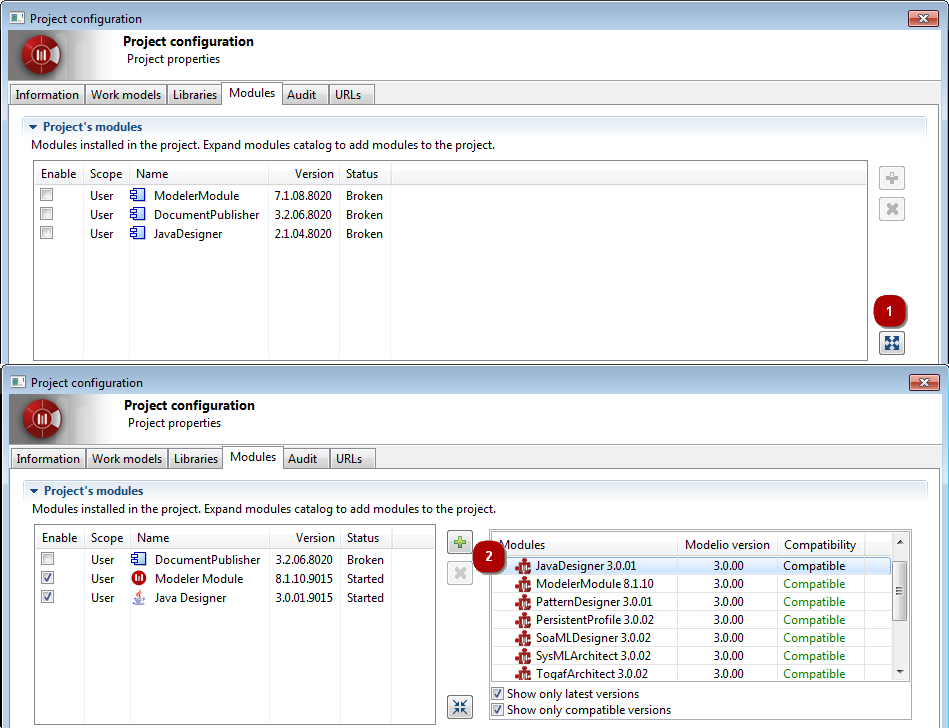
Task: Switch to Audit tab in lower dialog
Action: tap(302, 459)
